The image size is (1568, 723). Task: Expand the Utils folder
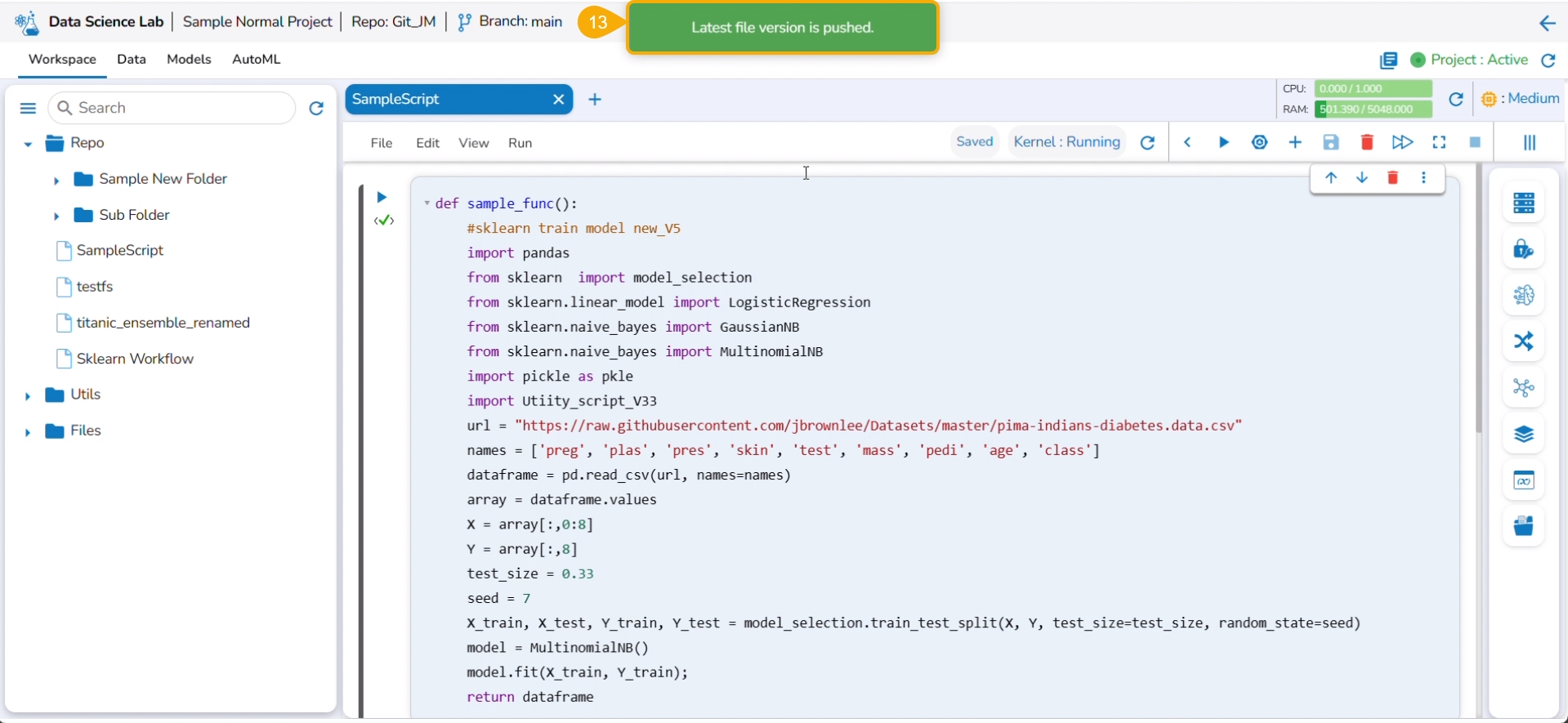(28, 396)
